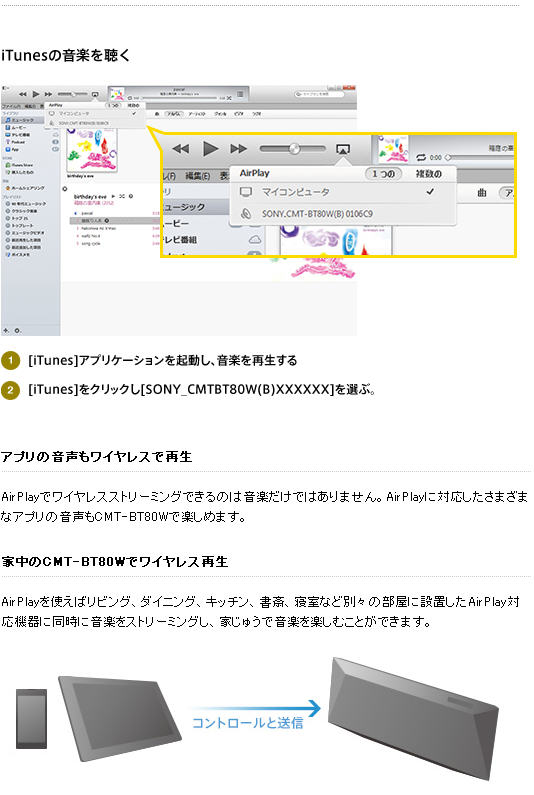Screen dimensions: 534x795
Task: Click fast-forward in the enlarged callout view
Action: pyautogui.click(x=238, y=149)
